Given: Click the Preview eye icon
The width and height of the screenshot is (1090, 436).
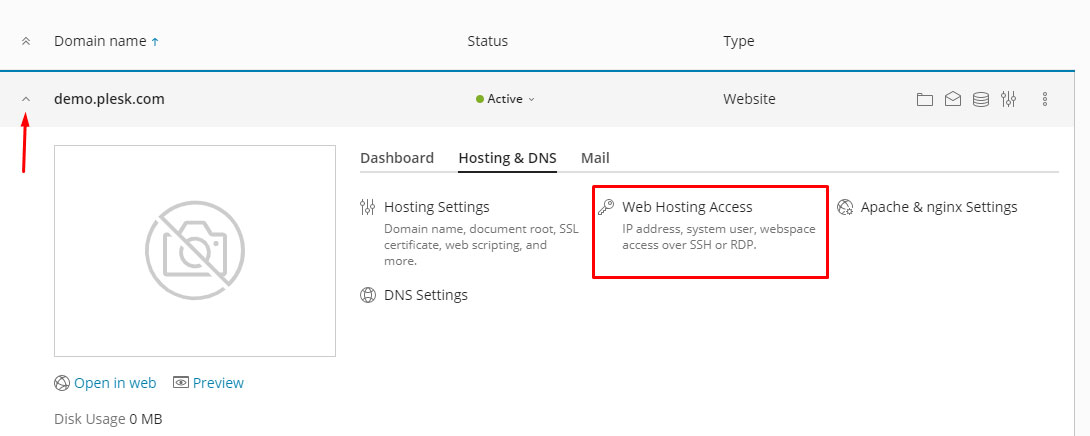Looking at the screenshot, I should click(x=181, y=382).
